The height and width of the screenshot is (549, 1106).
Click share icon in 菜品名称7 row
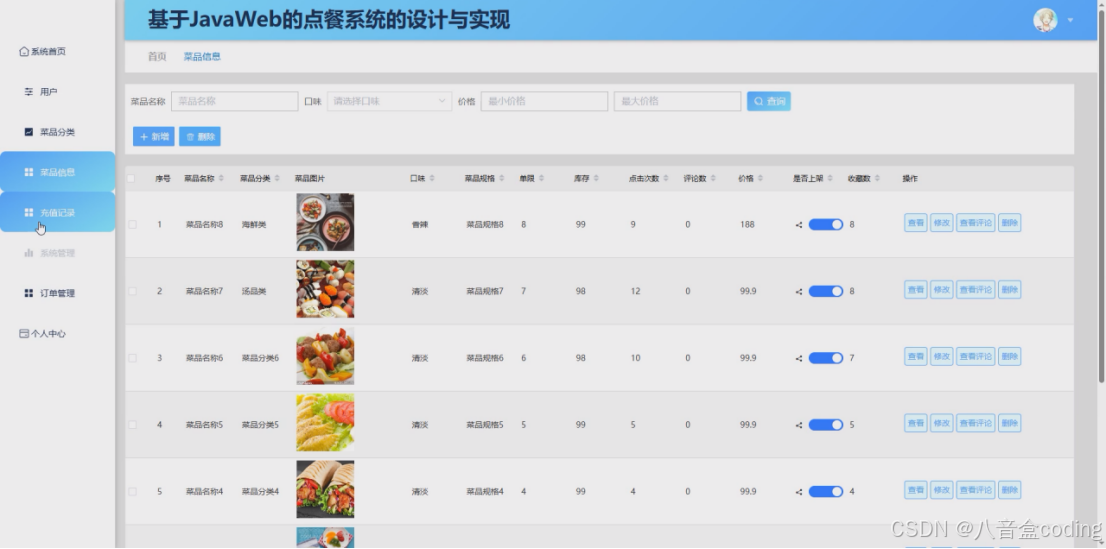click(799, 291)
